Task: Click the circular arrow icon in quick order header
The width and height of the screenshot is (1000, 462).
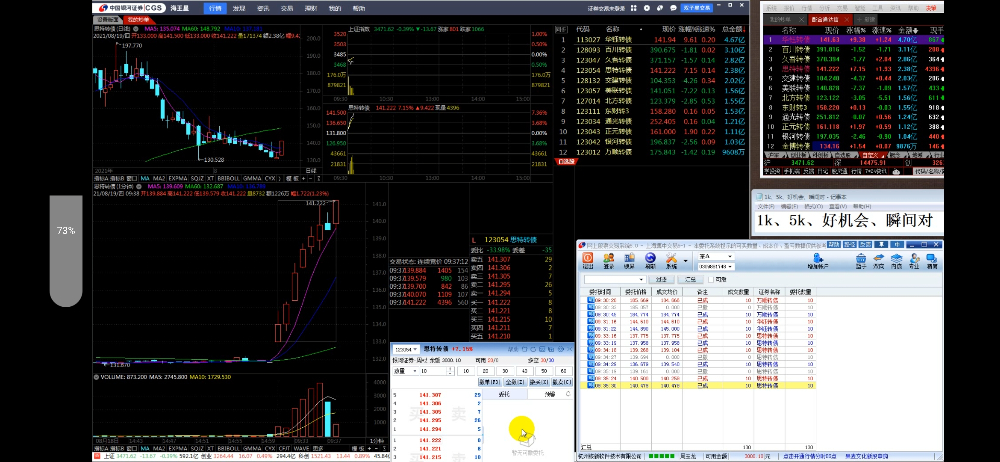Action: (x=533, y=350)
